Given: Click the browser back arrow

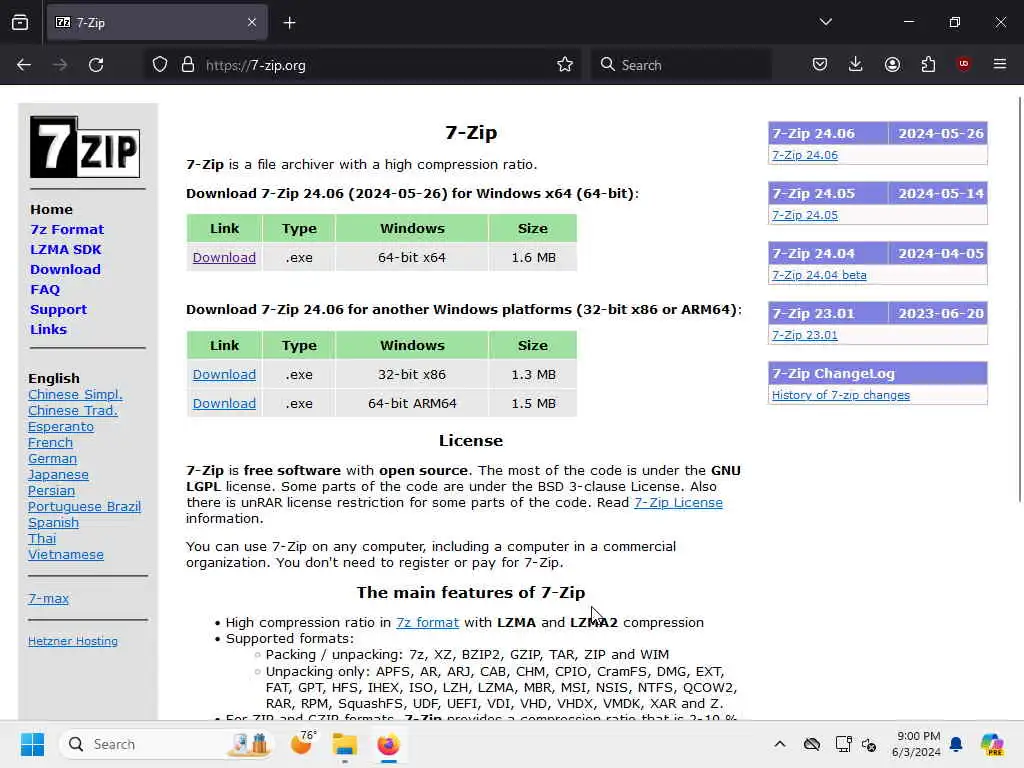Looking at the screenshot, I should pos(24,65).
